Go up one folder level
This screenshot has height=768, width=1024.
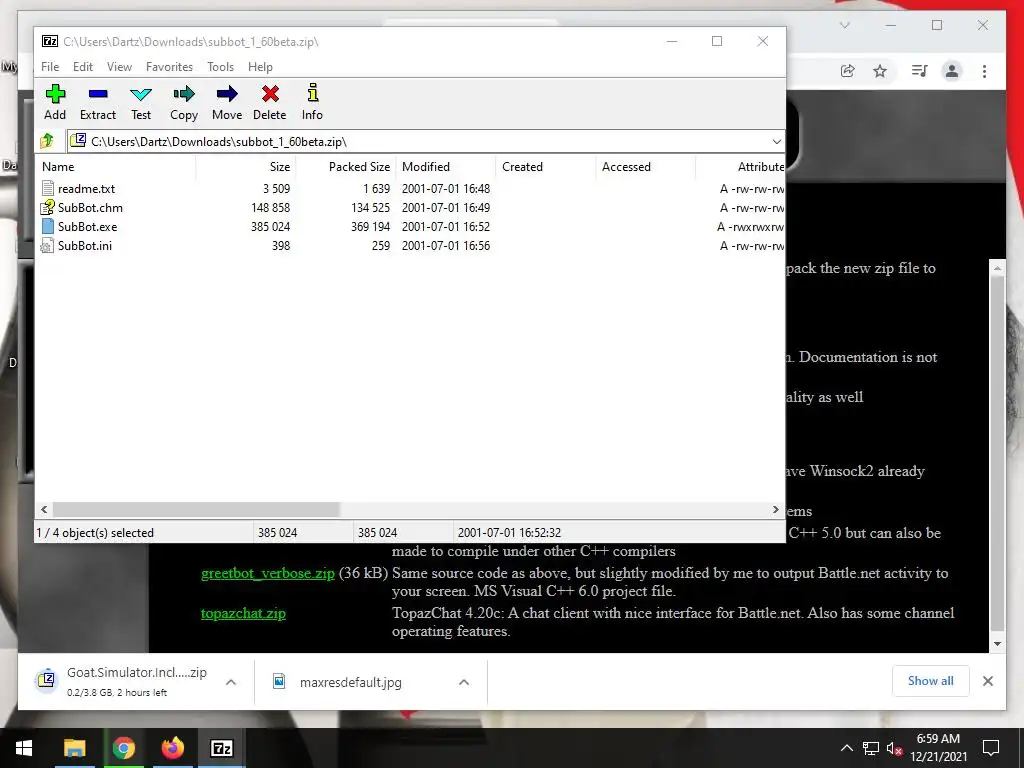47,141
